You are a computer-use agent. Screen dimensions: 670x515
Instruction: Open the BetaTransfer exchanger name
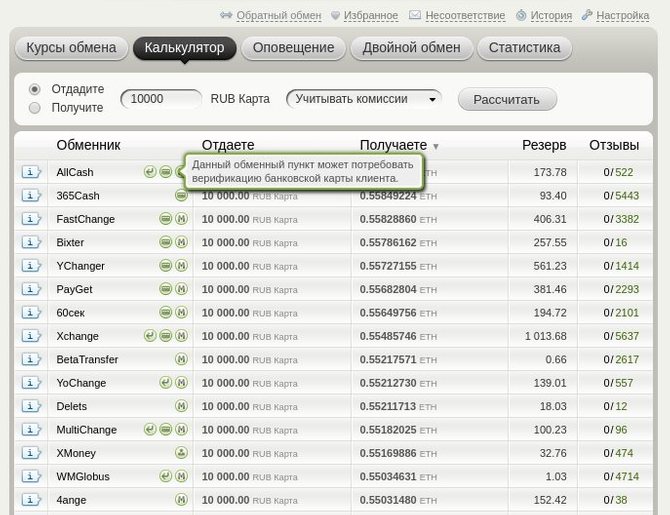tap(87, 359)
